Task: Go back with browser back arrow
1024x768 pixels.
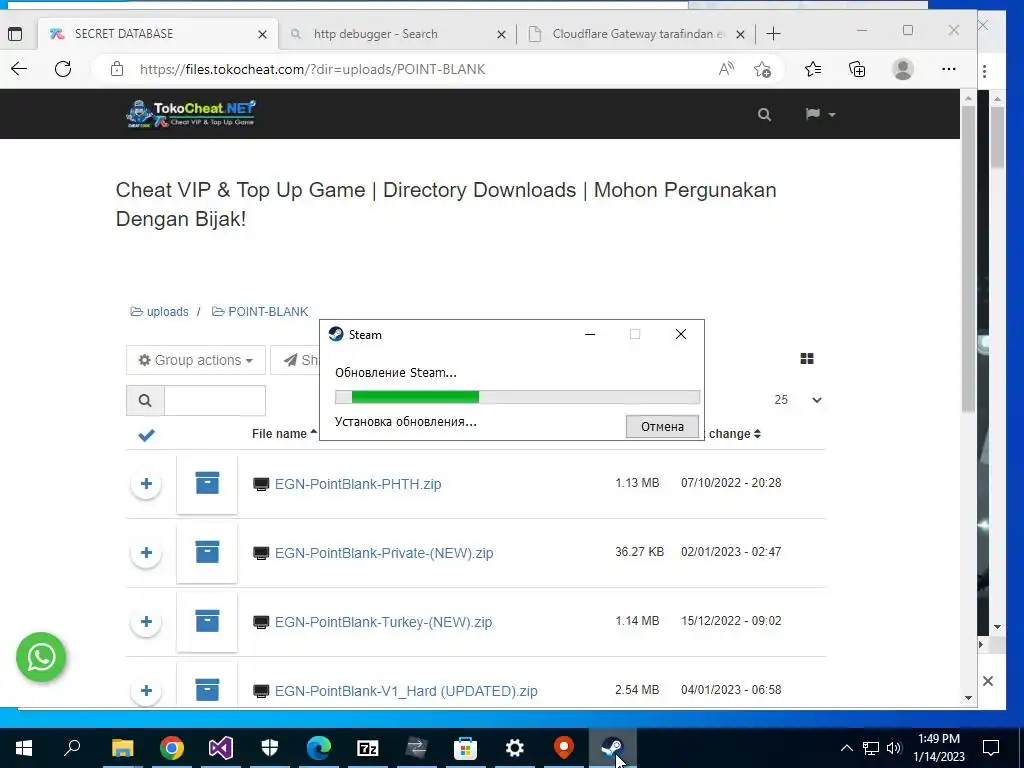Action: 19,69
